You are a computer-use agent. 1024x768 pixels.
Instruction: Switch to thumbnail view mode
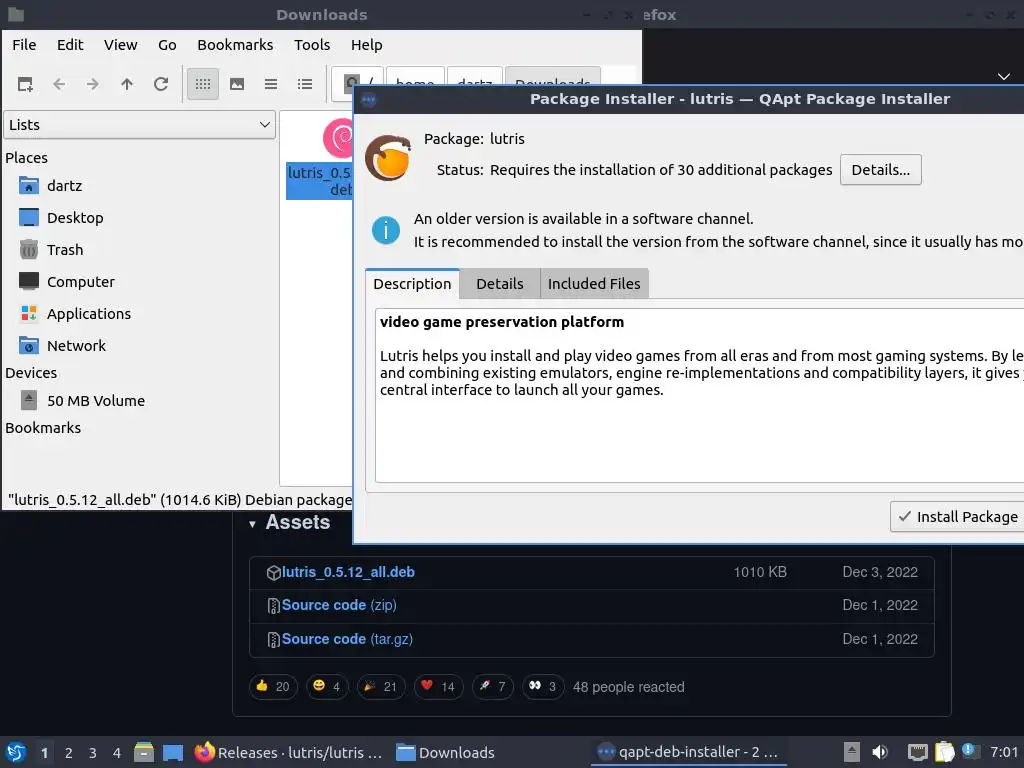[x=237, y=84]
